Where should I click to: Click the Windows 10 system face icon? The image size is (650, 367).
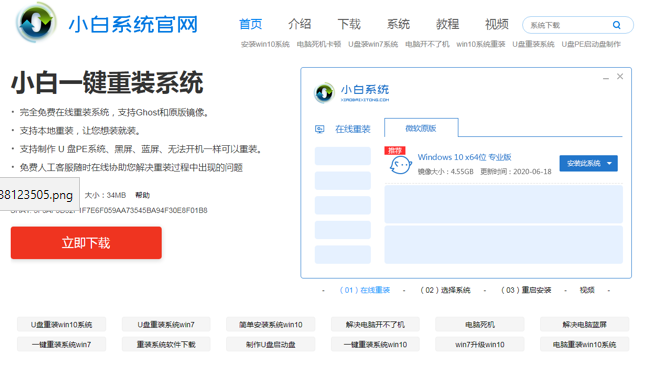click(400, 165)
